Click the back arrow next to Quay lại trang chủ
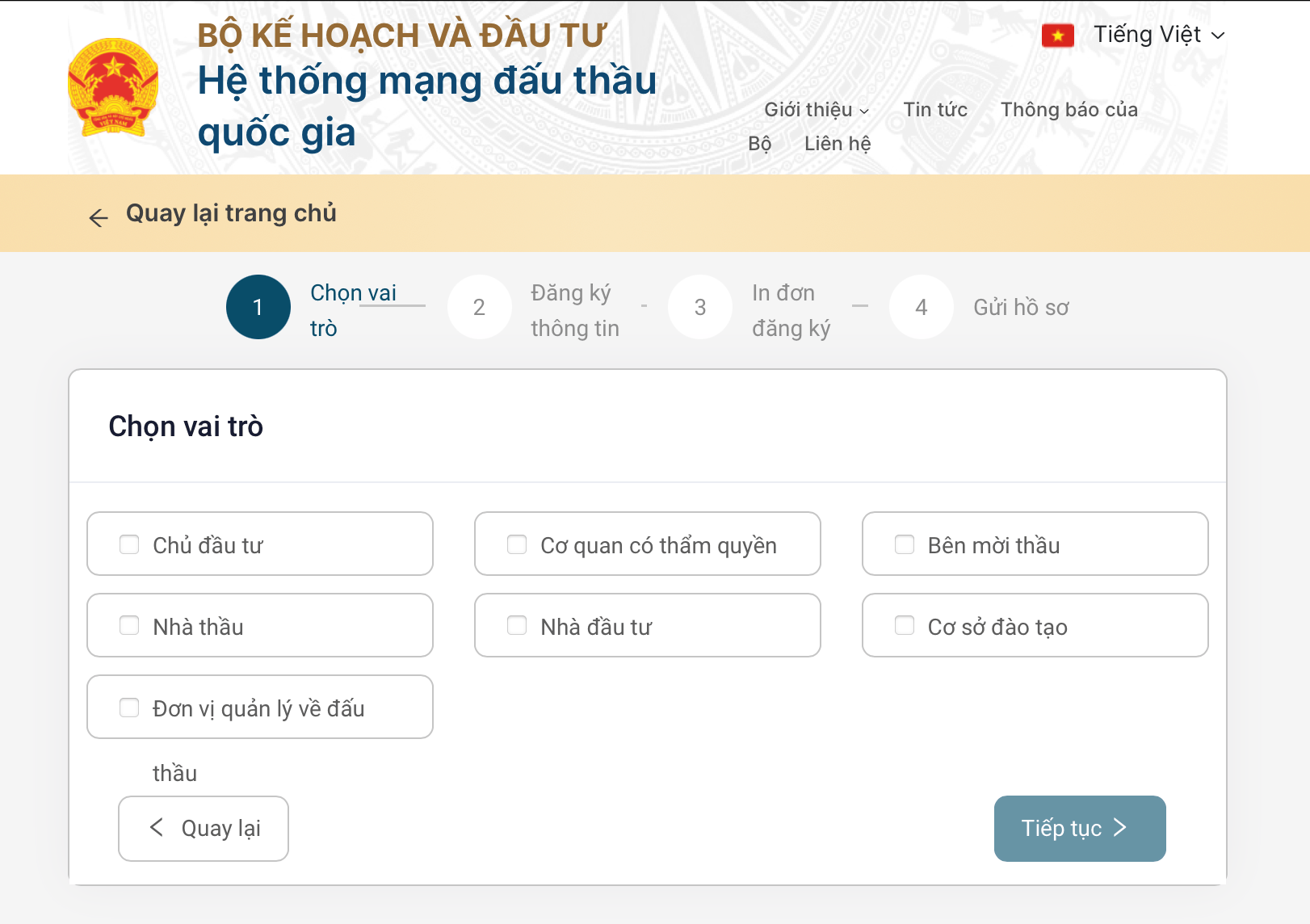 click(x=98, y=216)
